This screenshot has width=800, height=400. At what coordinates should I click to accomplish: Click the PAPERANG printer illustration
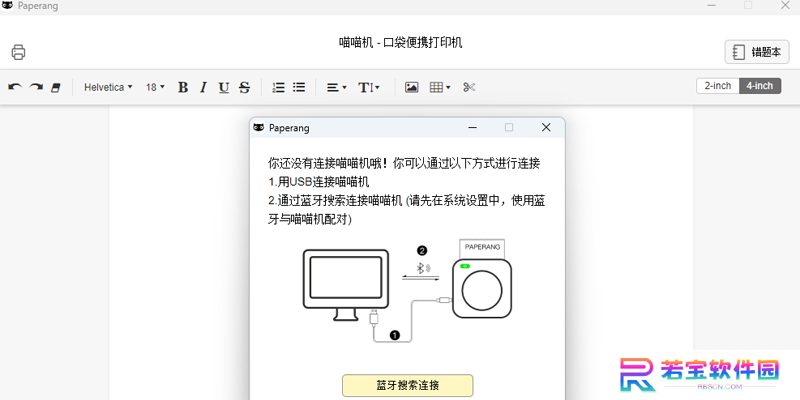point(481,279)
